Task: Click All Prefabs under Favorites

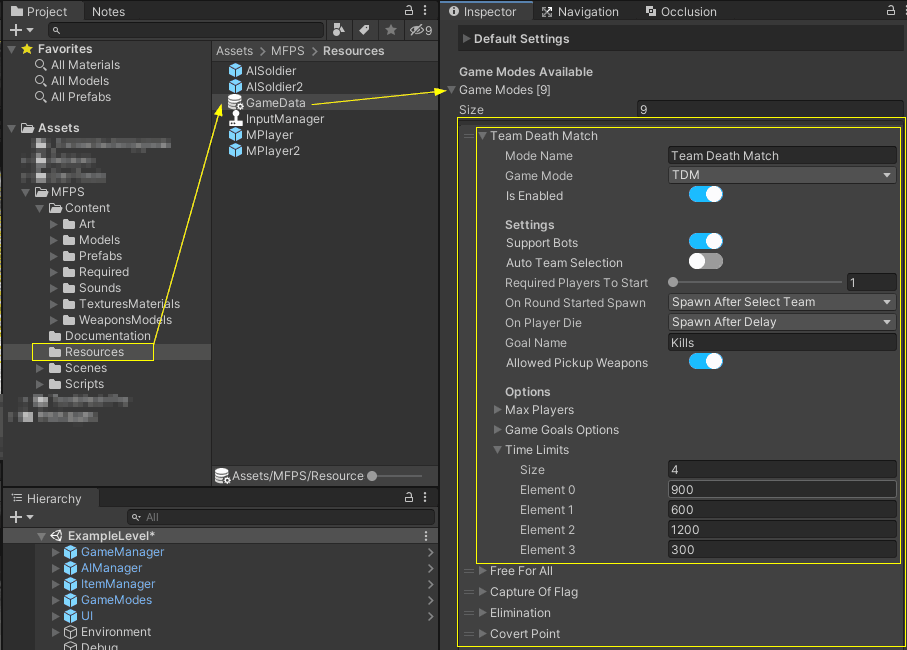Action: pyautogui.click(x=81, y=97)
